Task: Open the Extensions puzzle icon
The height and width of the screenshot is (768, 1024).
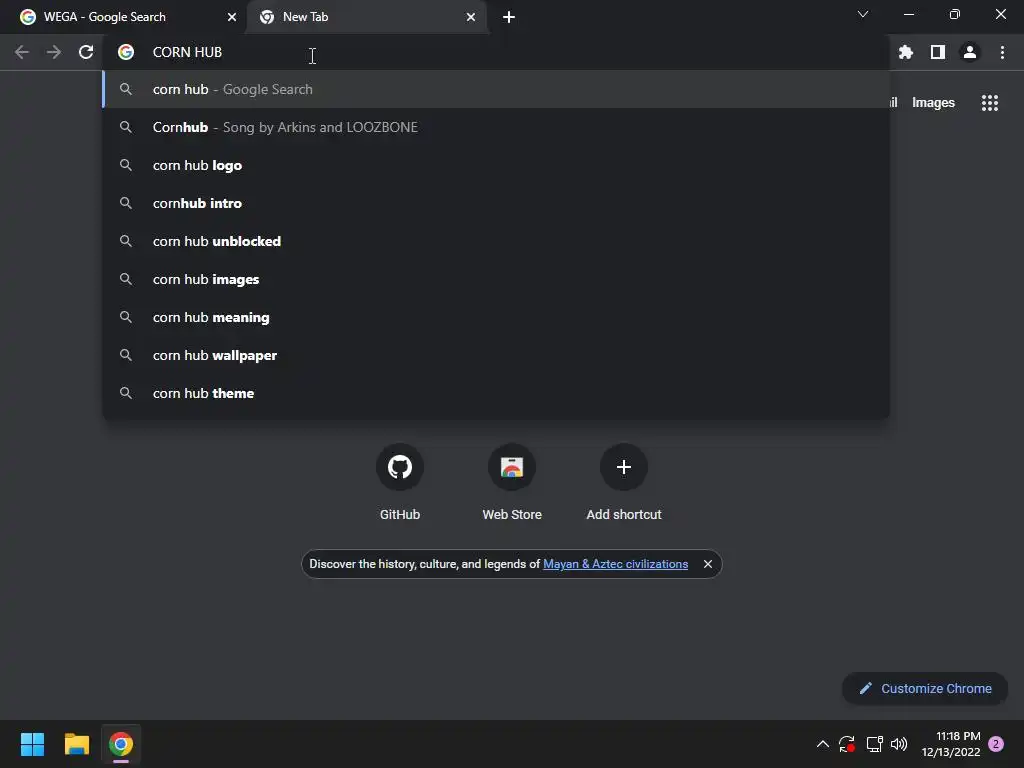Action: click(x=906, y=52)
